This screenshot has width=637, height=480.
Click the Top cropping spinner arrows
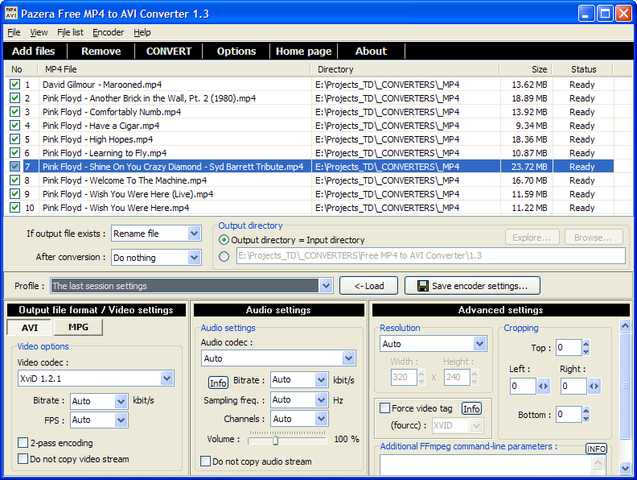[x=586, y=348]
